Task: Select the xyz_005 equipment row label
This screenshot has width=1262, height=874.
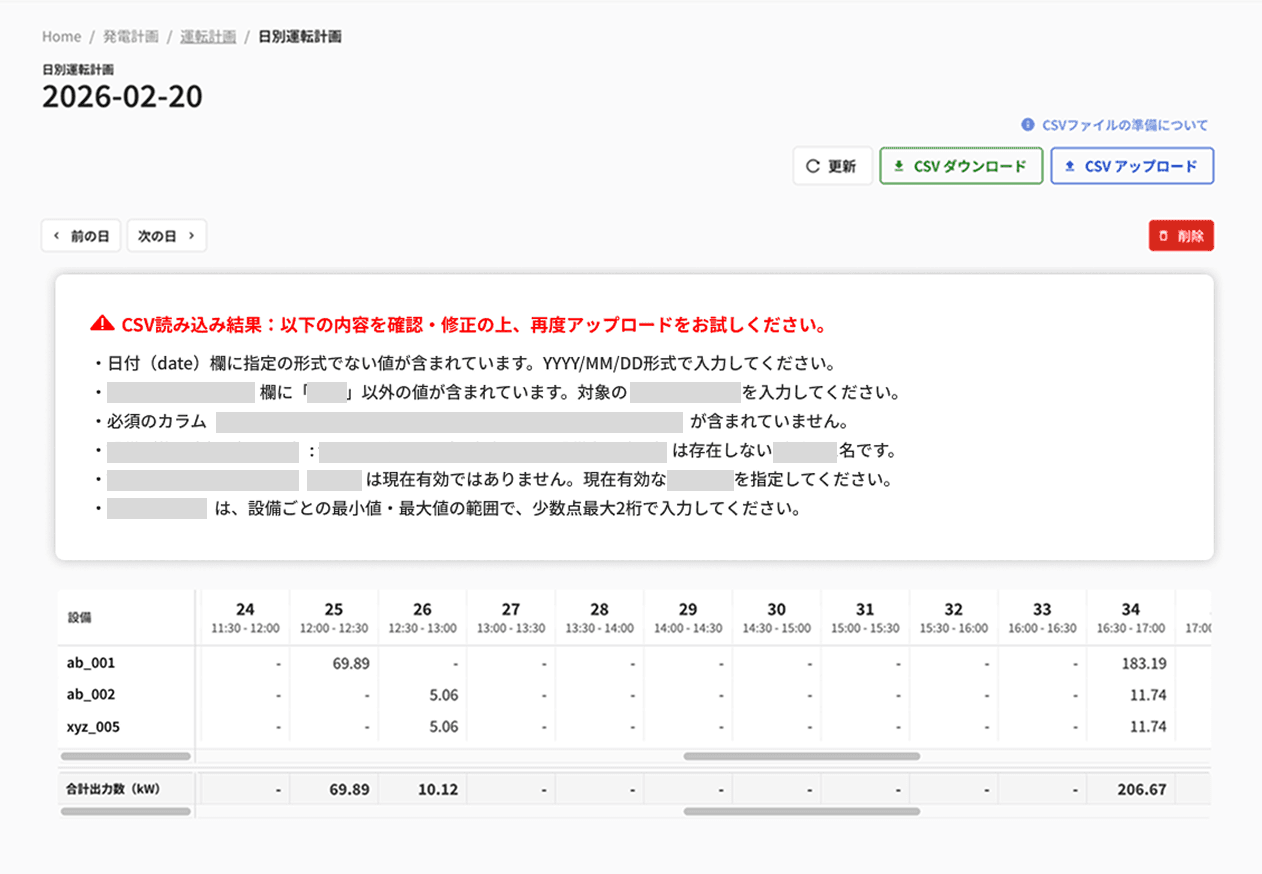Action: (x=93, y=727)
